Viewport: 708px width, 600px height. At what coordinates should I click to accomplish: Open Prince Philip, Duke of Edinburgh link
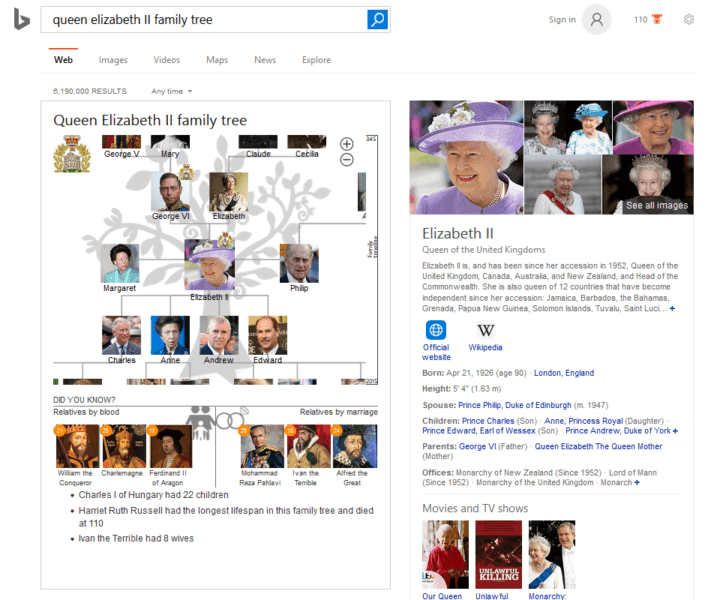(x=515, y=405)
